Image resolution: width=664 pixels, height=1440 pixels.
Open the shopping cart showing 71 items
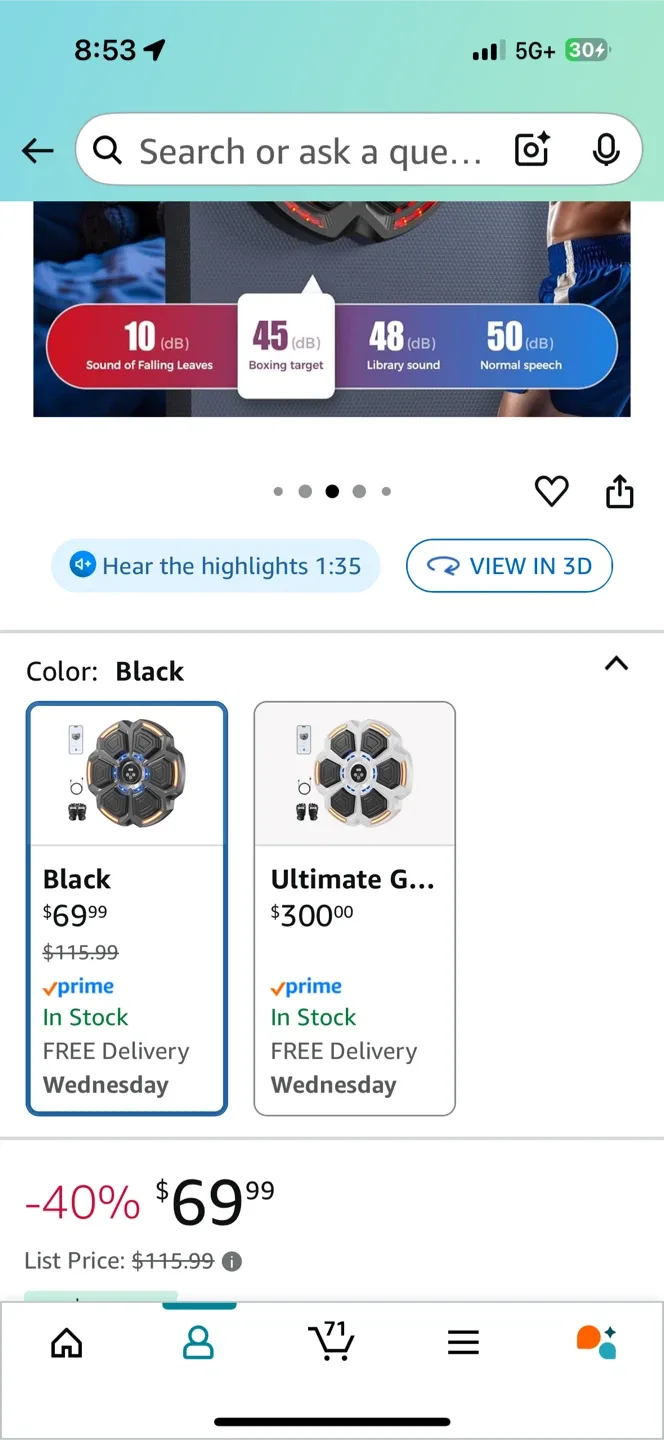pos(332,1343)
